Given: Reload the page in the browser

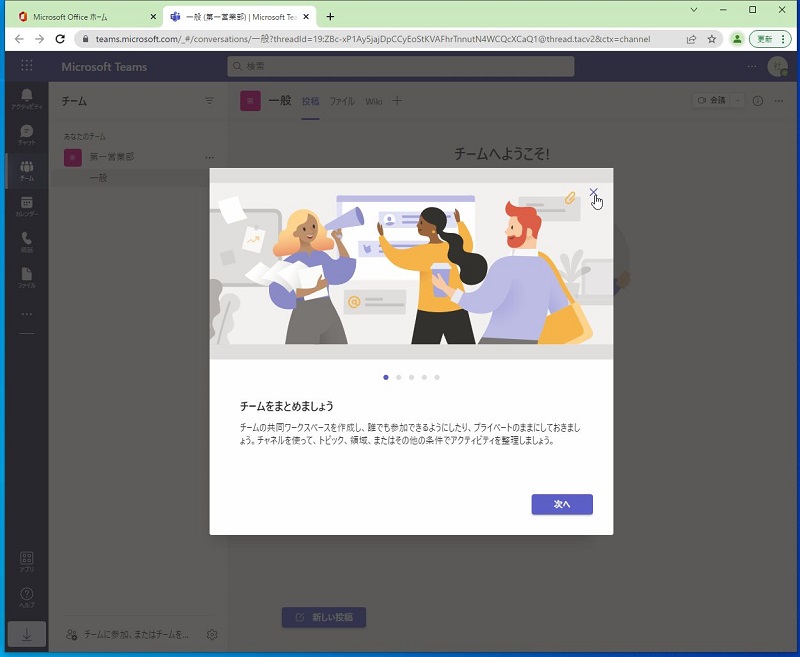Looking at the screenshot, I should pyautogui.click(x=60, y=39).
